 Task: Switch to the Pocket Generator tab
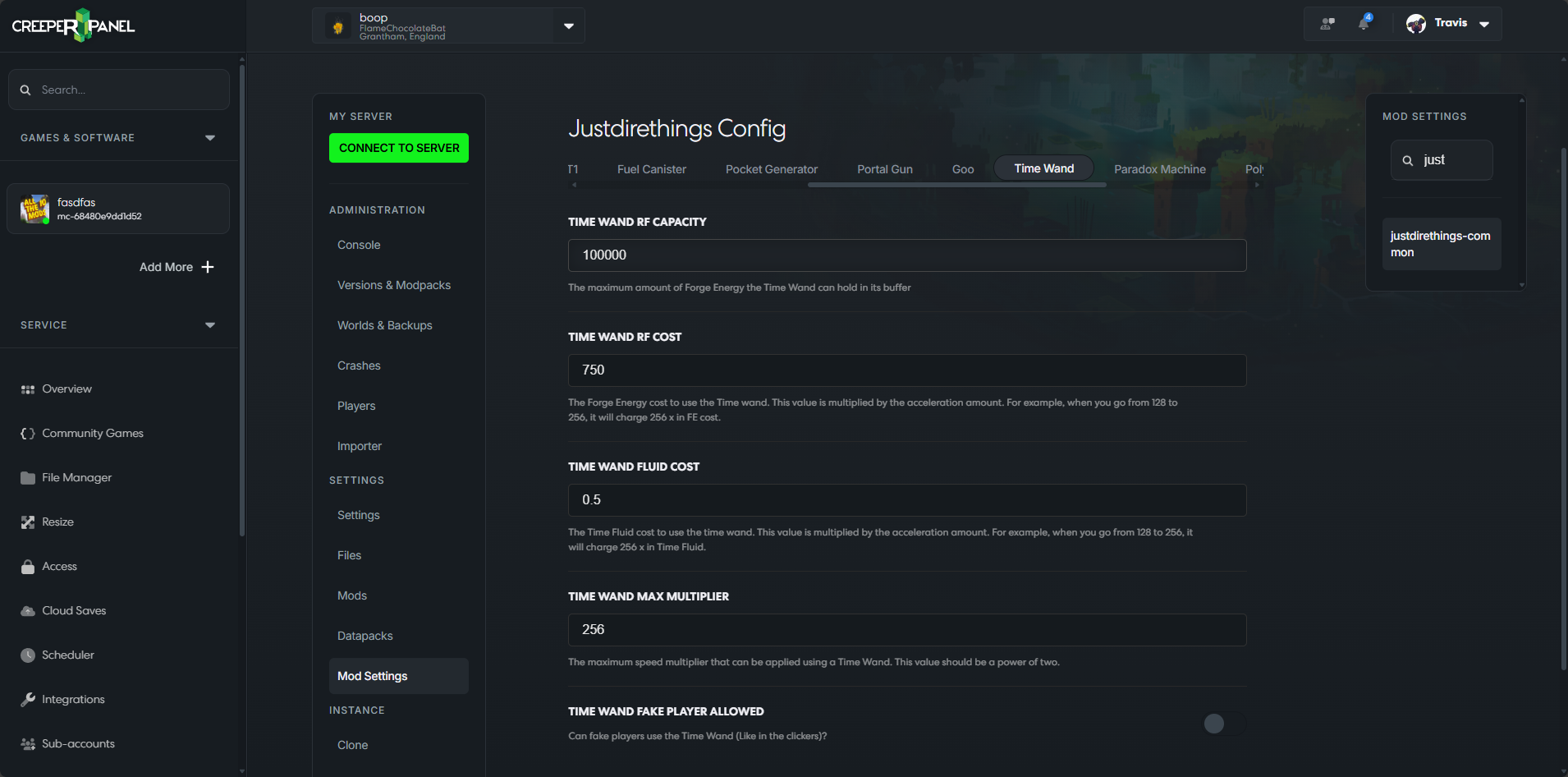tap(772, 169)
